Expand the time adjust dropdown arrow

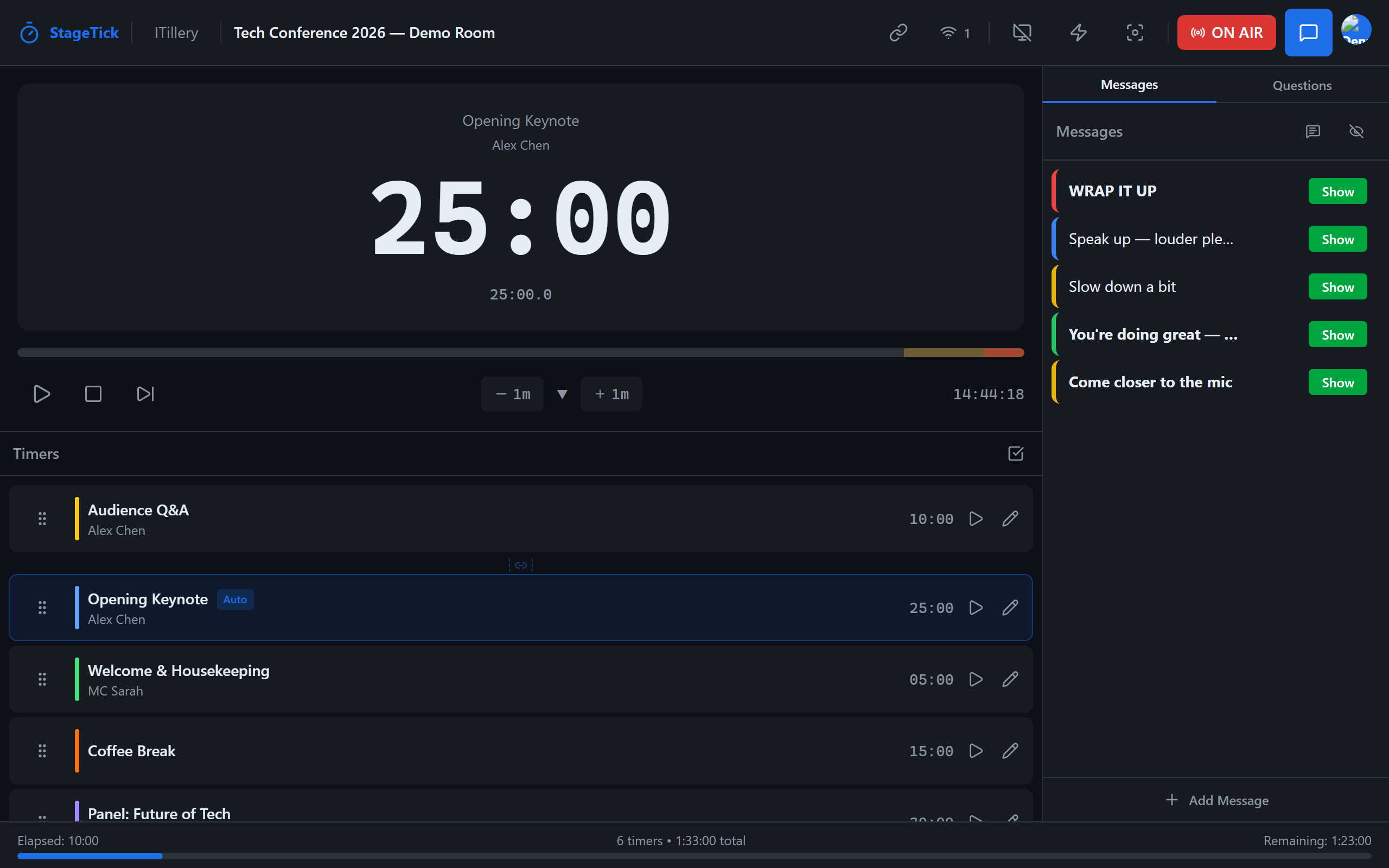pyautogui.click(x=562, y=394)
